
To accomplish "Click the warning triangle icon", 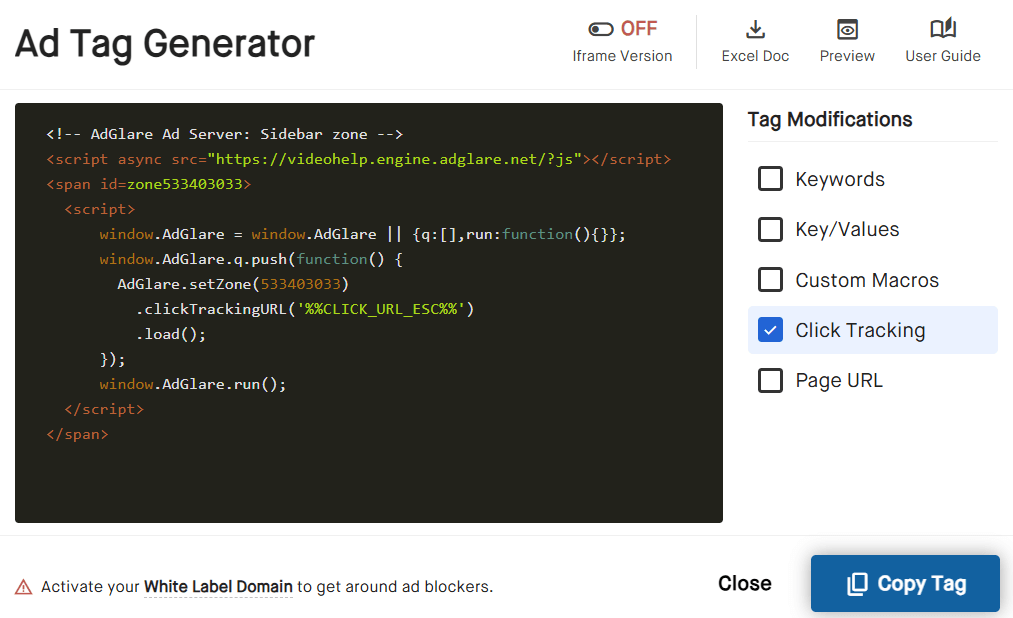I will 23,587.
